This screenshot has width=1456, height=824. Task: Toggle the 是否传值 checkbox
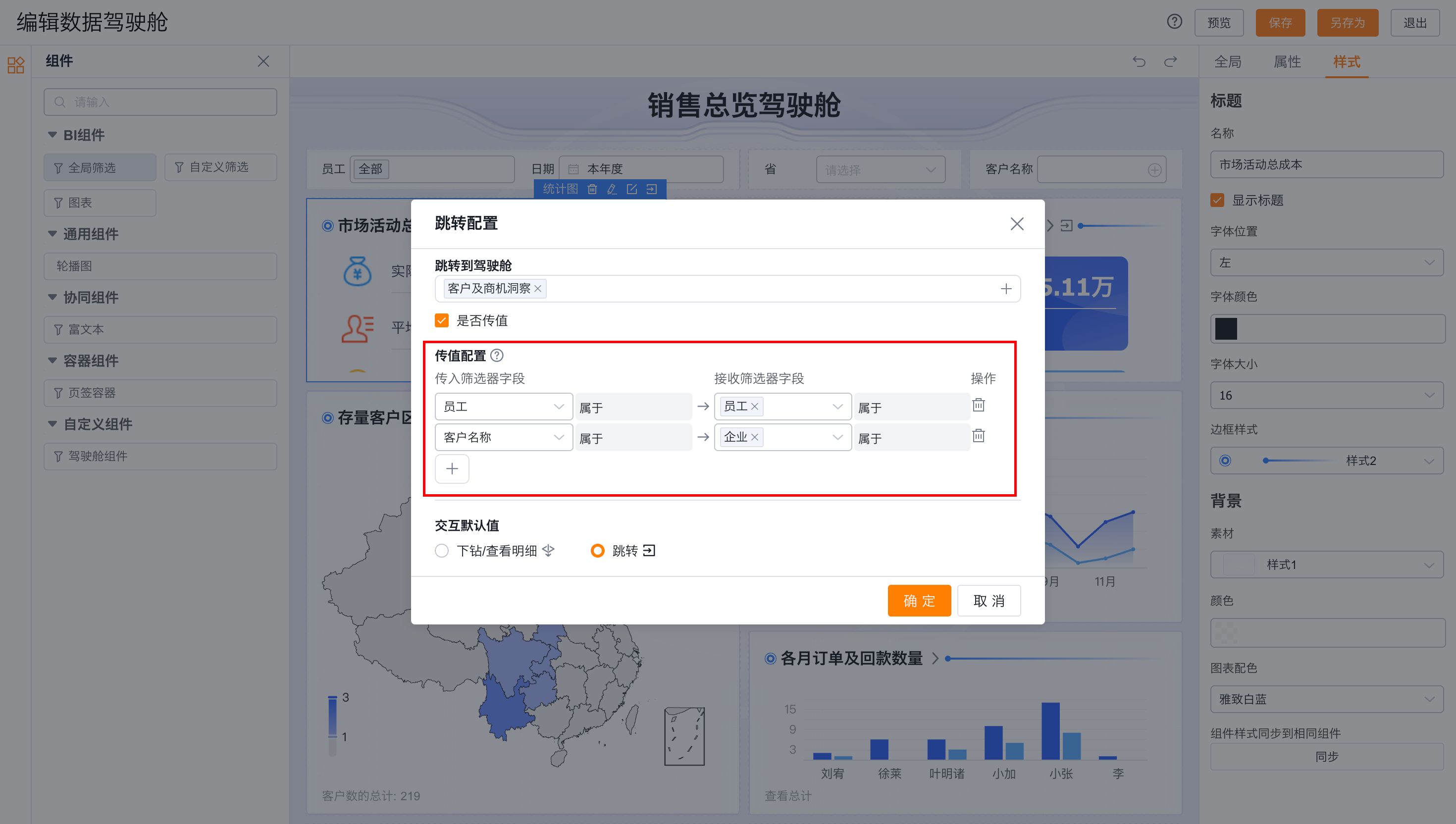(x=441, y=320)
